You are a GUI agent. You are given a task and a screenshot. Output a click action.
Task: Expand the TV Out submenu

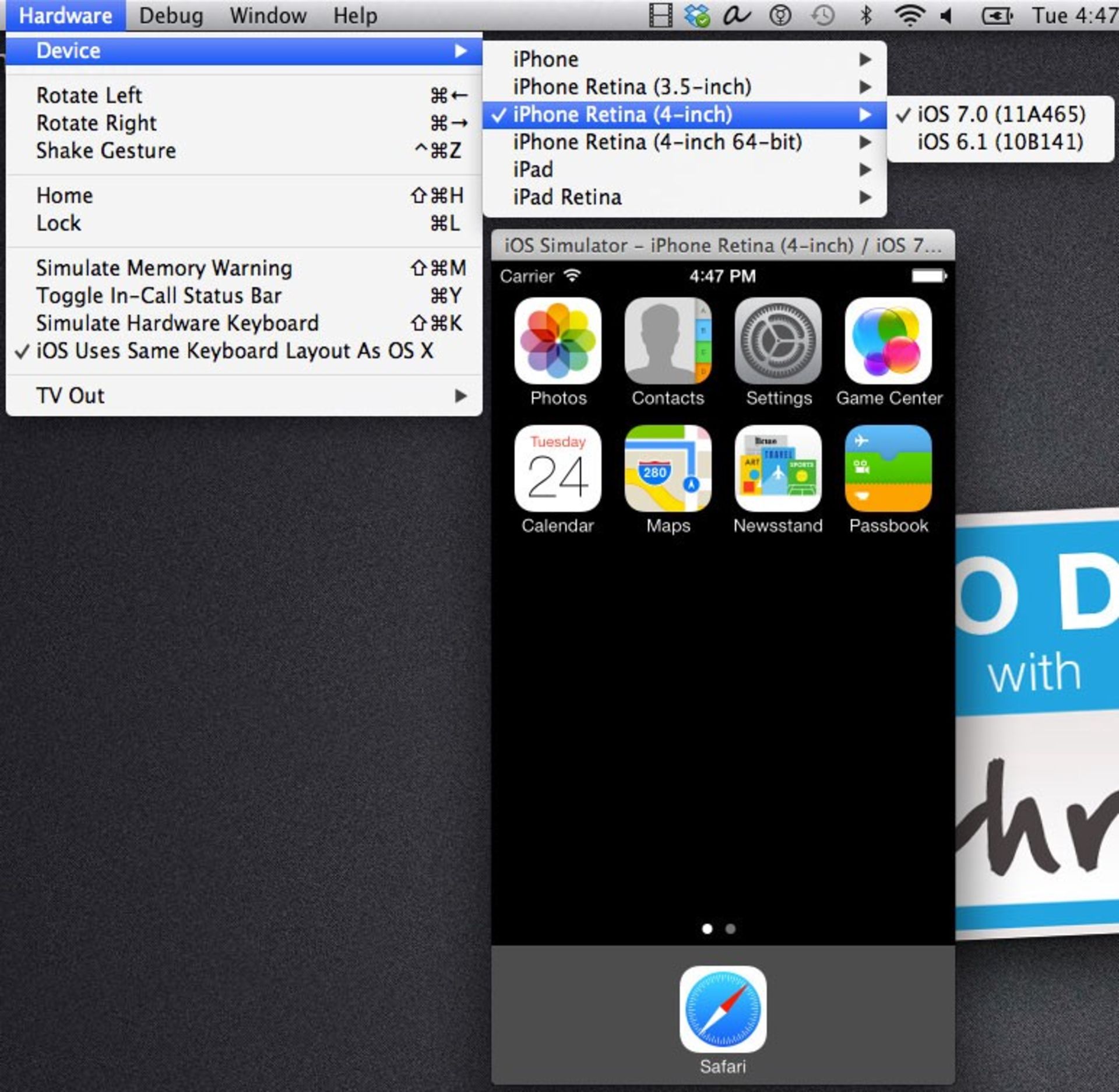244,396
